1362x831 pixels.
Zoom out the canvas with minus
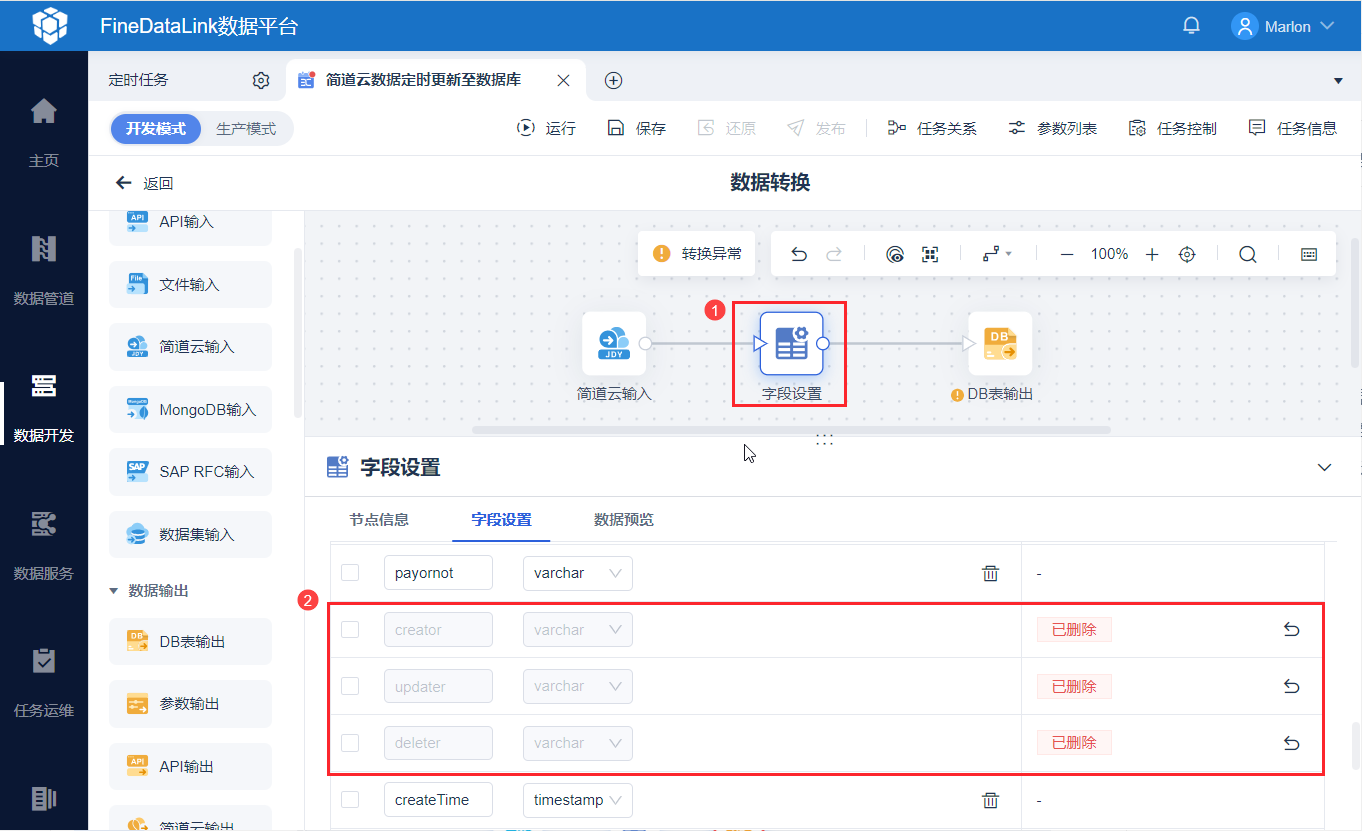[1067, 254]
